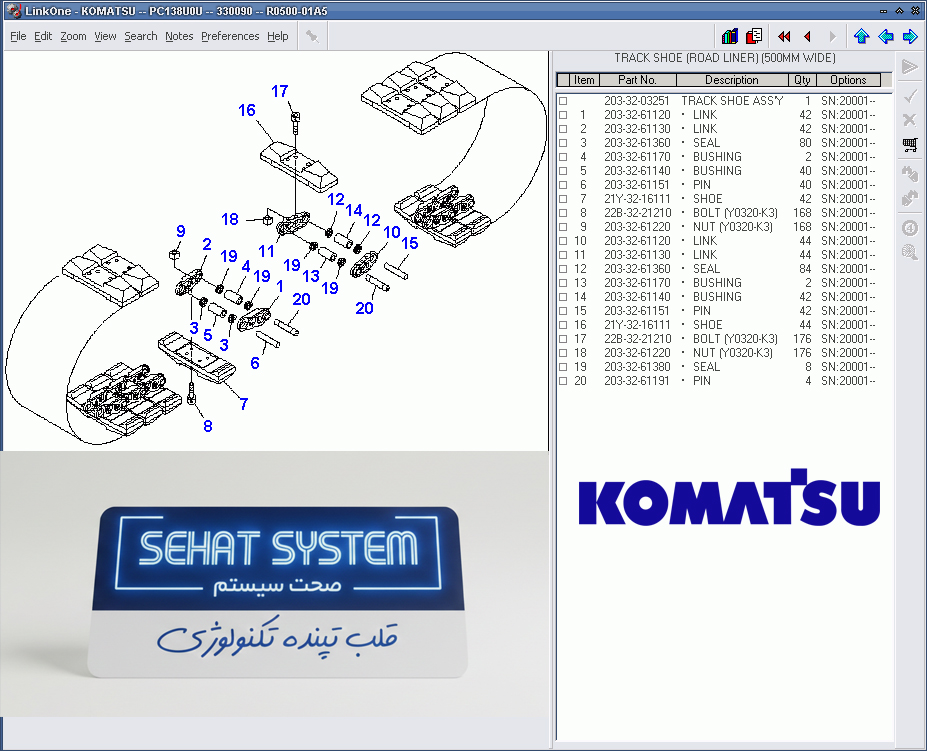The height and width of the screenshot is (751, 927).
Task: Go to previous page with the single red arrow
Action: tap(808, 37)
